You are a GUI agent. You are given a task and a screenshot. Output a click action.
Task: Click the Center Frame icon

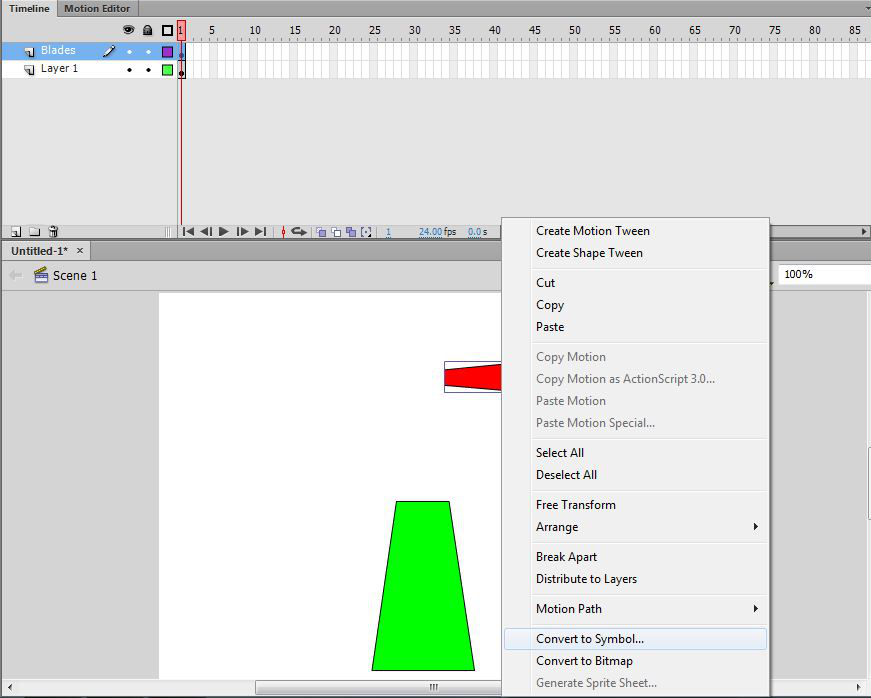(x=283, y=232)
